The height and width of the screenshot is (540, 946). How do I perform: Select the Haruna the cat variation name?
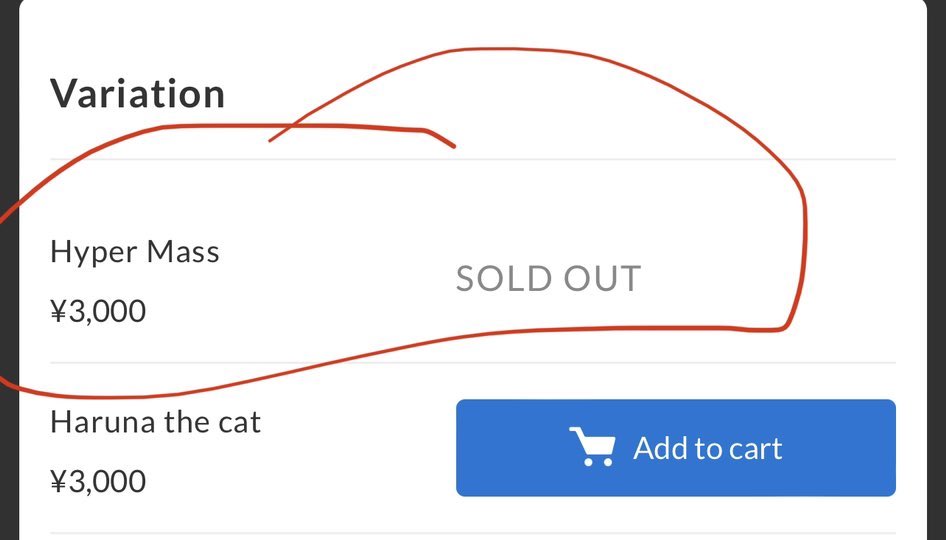[x=155, y=422]
